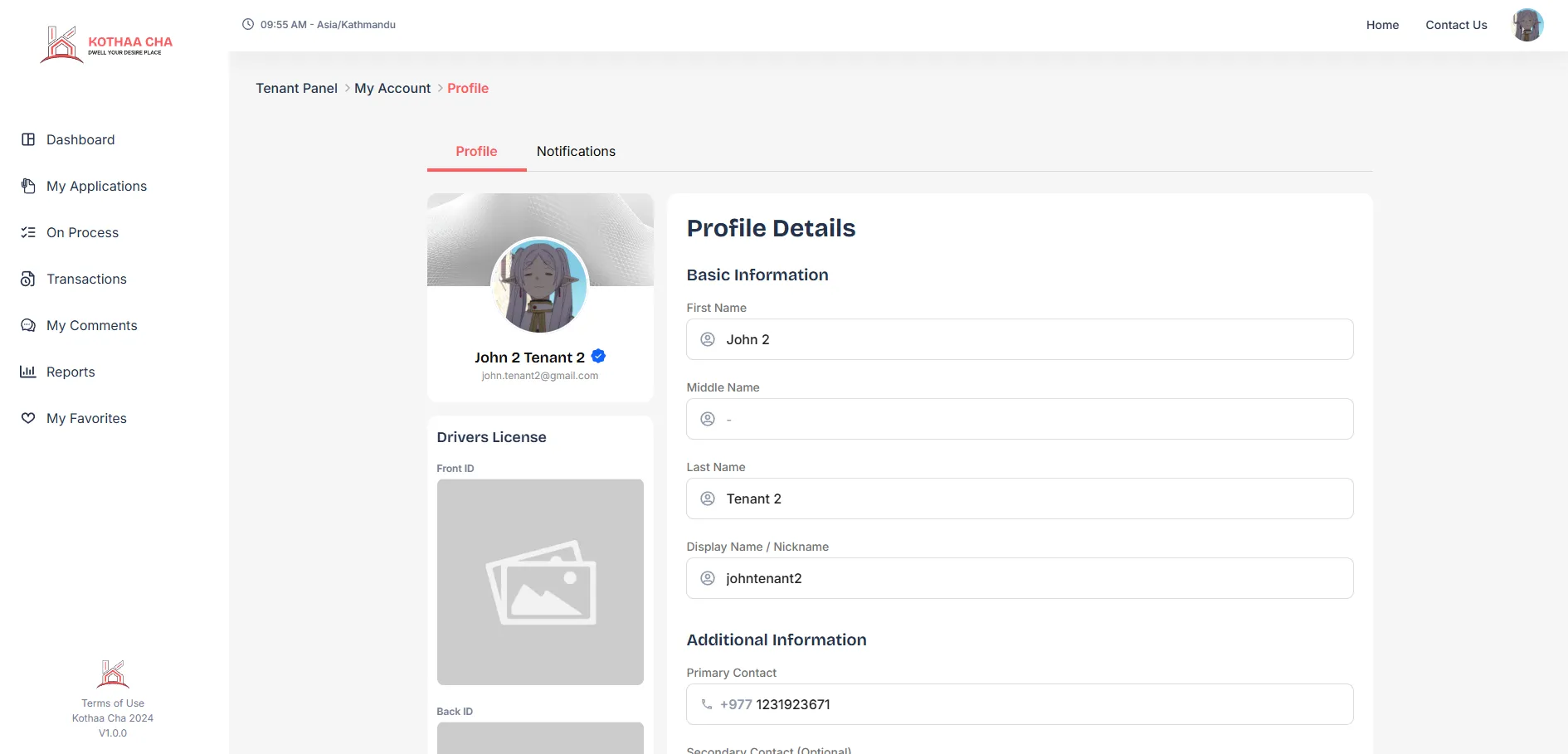Click the Profile Details heading
The height and width of the screenshot is (754, 1568).
click(x=771, y=228)
